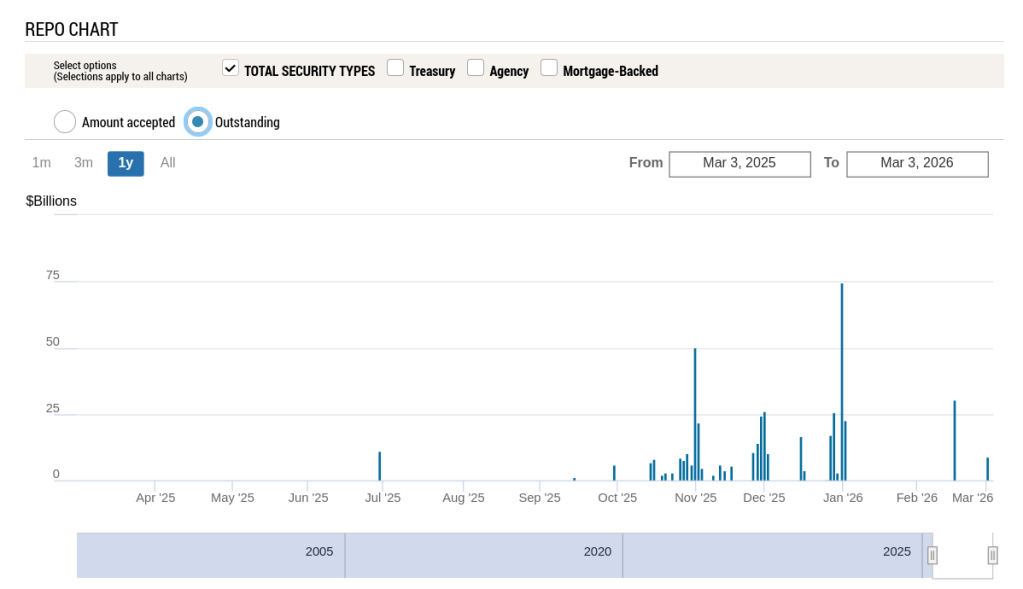Open the To date field
This screenshot has height=589, width=1023.
click(x=917, y=163)
